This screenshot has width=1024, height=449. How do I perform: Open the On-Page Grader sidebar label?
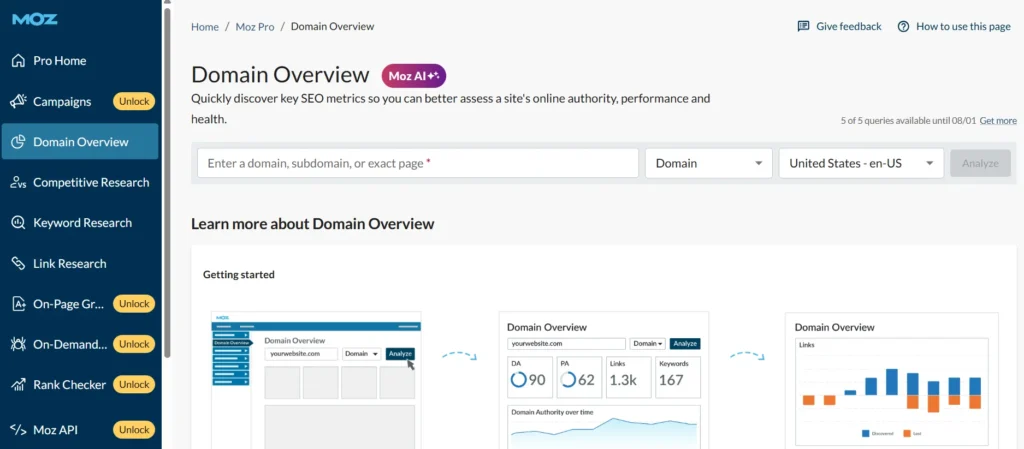tap(70, 303)
